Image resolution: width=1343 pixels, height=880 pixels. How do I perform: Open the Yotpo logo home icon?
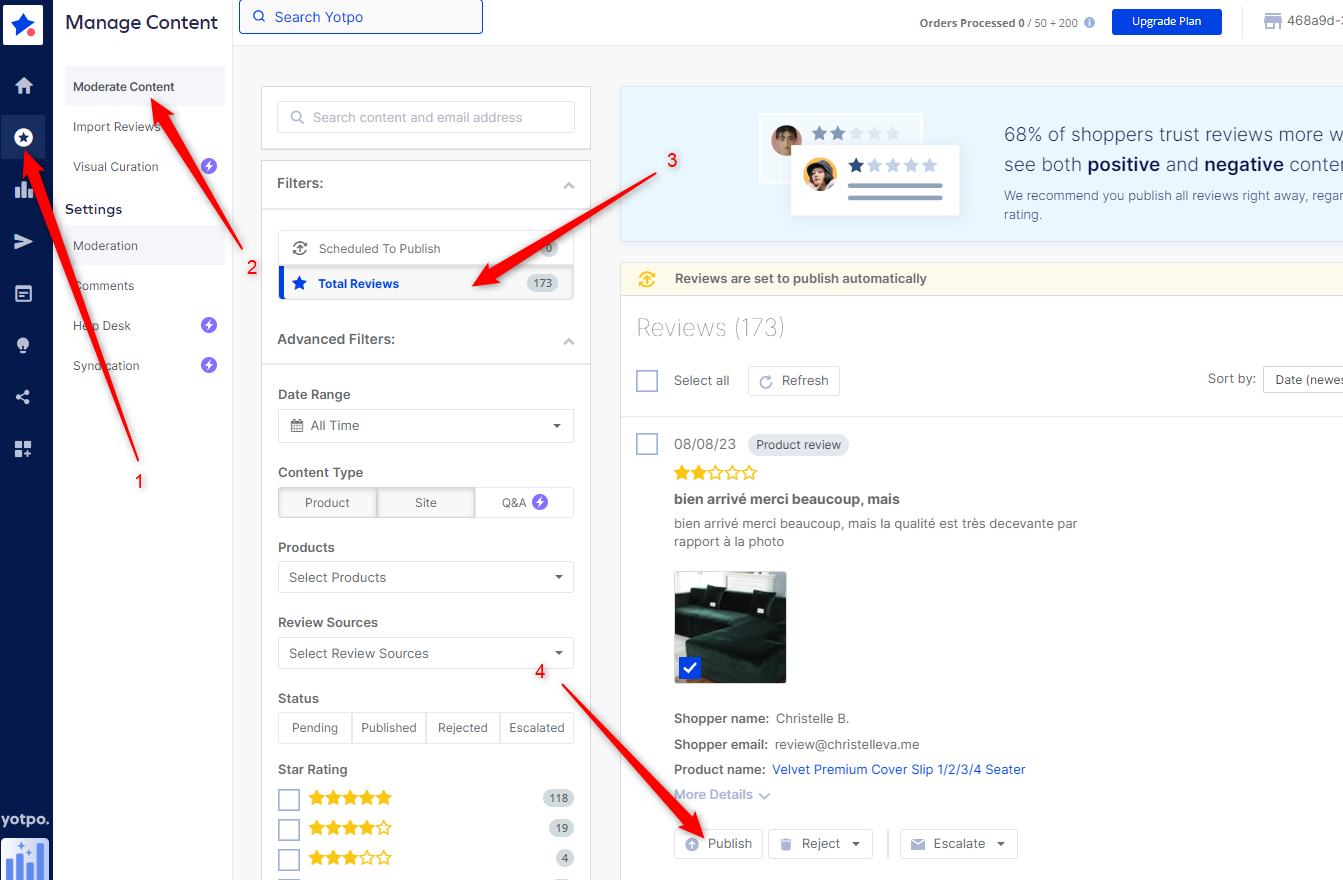pyautogui.click(x=22, y=24)
